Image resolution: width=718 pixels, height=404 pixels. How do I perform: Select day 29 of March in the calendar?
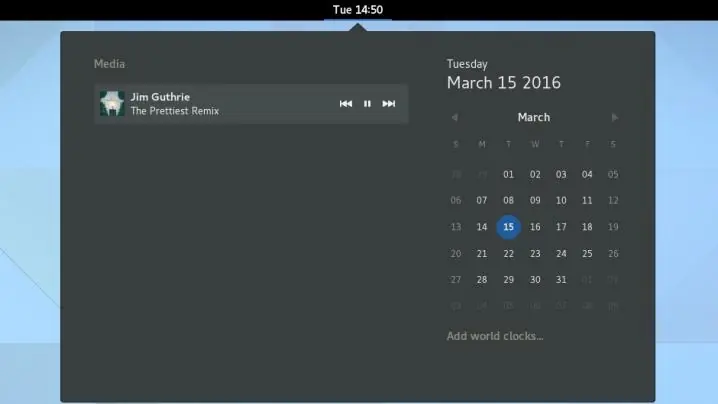point(508,279)
